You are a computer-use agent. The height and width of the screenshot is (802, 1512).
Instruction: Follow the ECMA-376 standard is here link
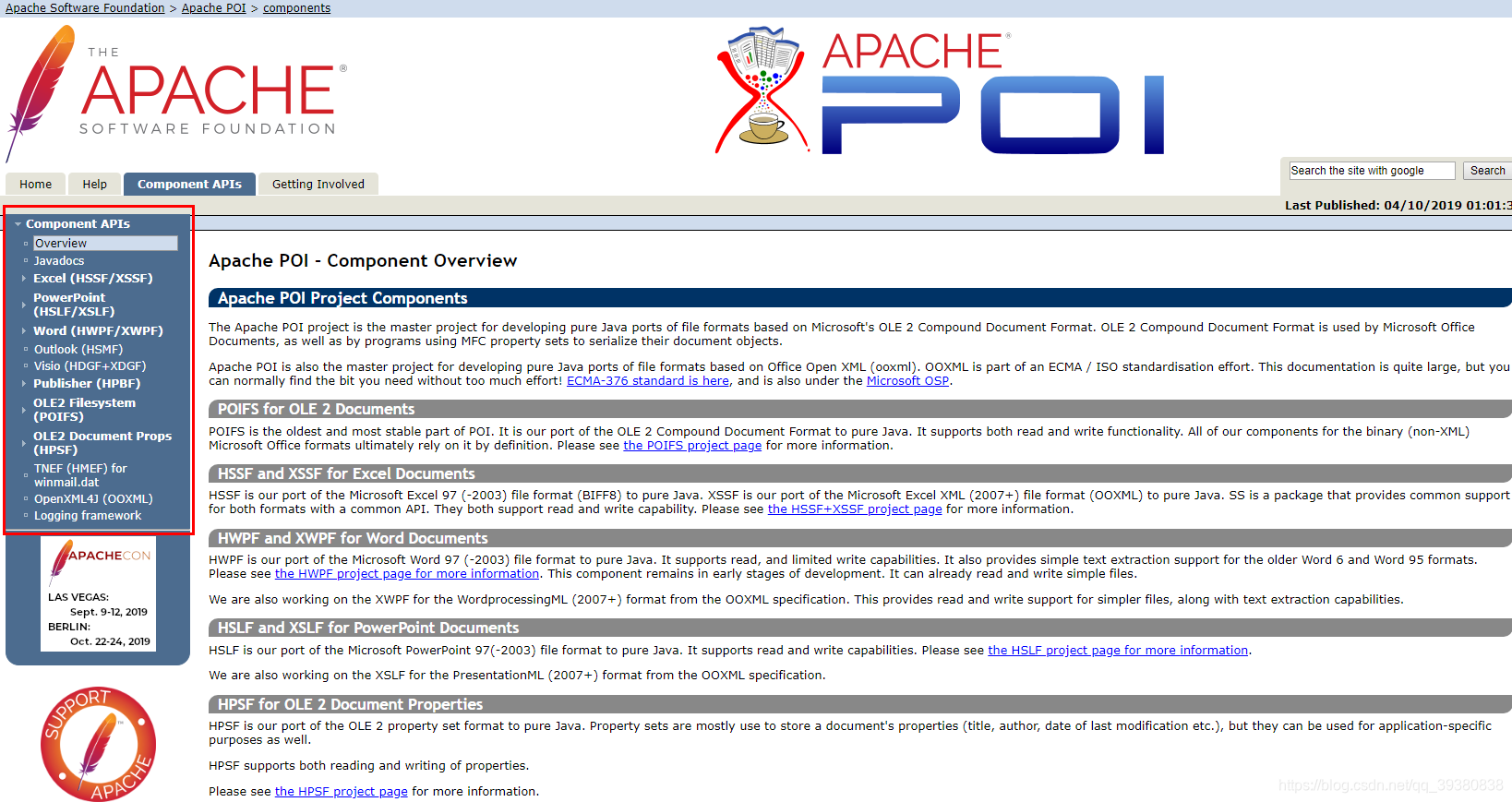(648, 381)
